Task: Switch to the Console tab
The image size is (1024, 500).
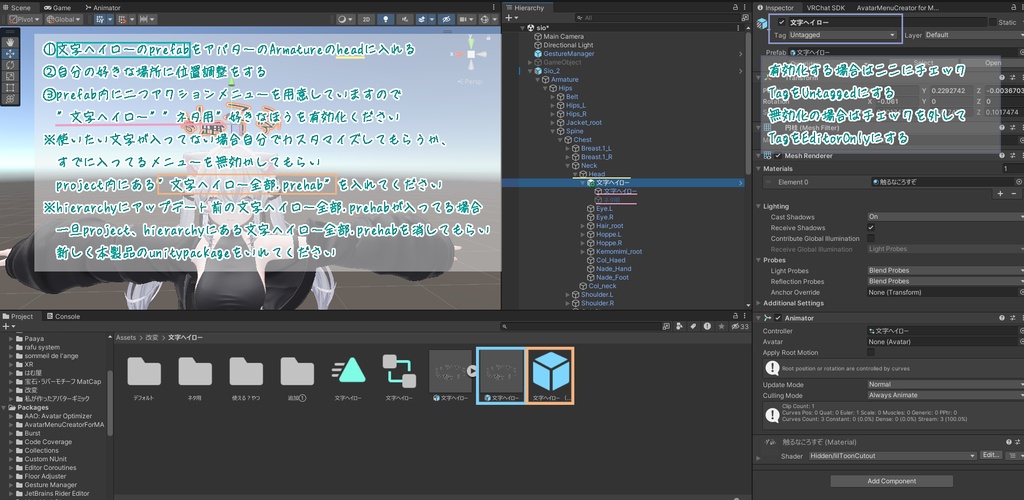Action: click(x=63, y=316)
